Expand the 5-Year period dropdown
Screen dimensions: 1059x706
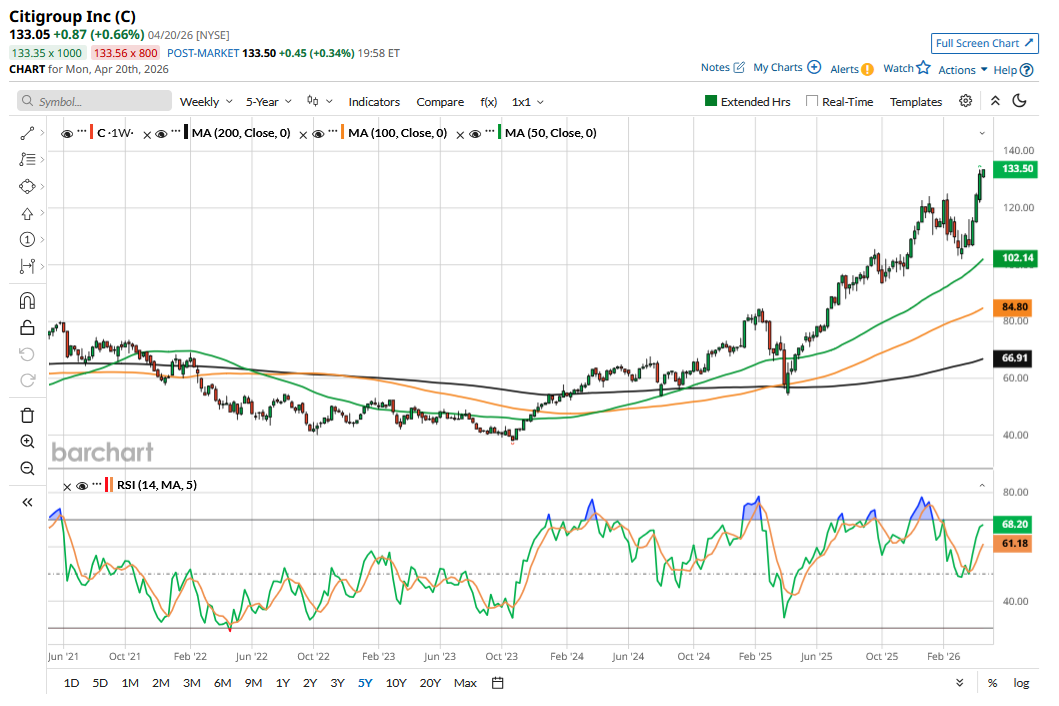click(269, 102)
